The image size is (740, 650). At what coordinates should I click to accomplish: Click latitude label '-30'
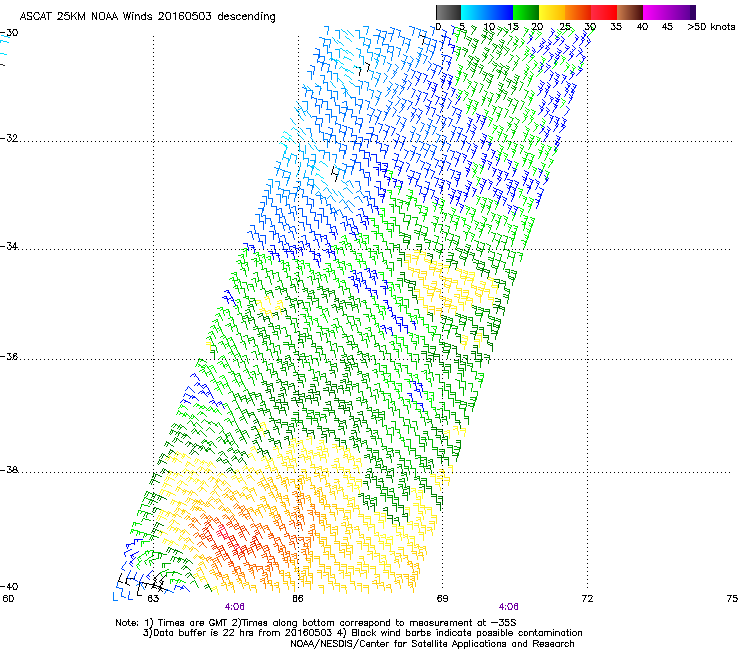[x=9, y=33]
